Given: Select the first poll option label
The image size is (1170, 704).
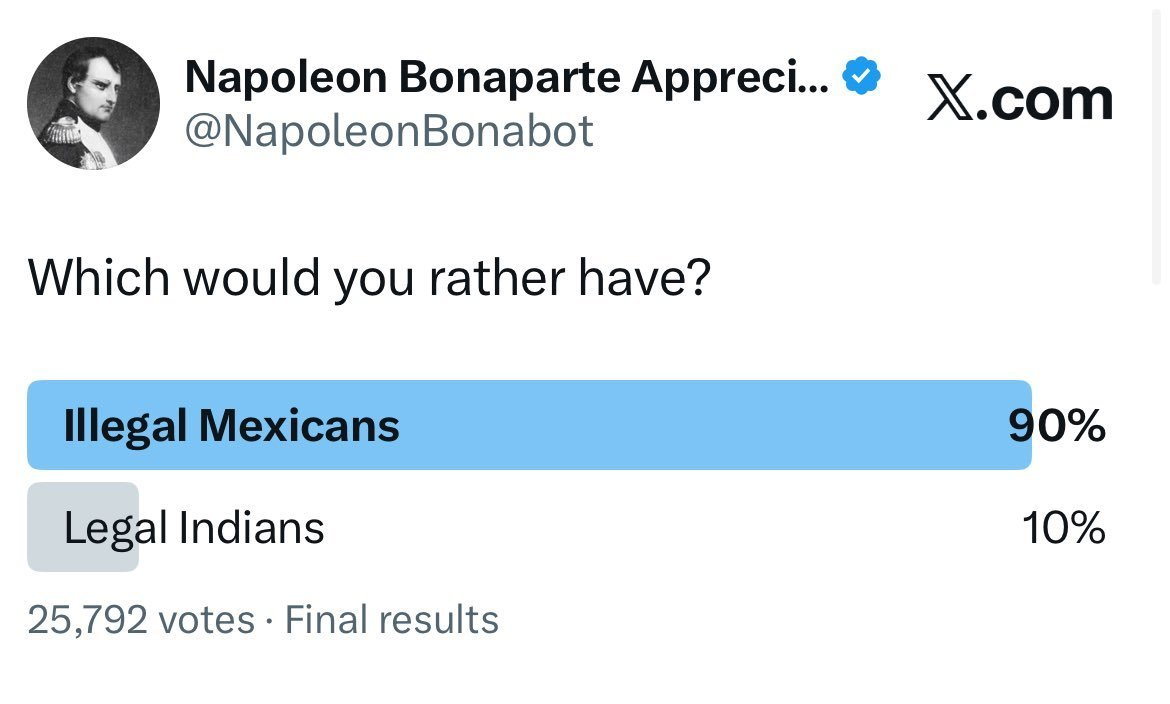Looking at the screenshot, I should (x=231, y=426).
